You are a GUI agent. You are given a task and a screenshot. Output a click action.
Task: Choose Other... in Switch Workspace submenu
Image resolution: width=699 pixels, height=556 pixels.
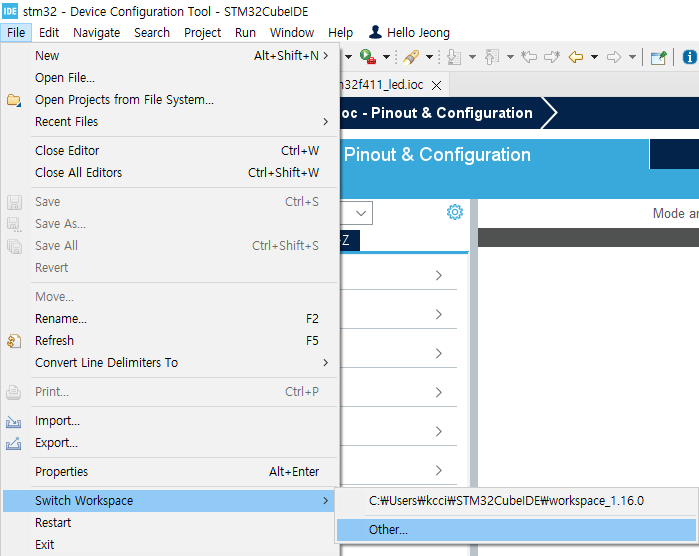pyautogui.click(x=516, y=529)
